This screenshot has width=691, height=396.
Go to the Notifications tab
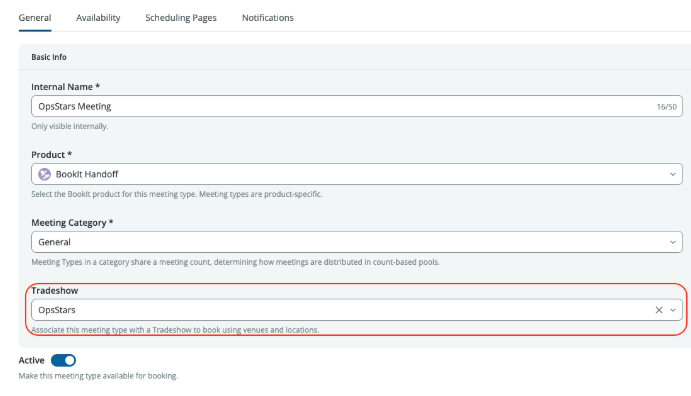tap(267, 18)
